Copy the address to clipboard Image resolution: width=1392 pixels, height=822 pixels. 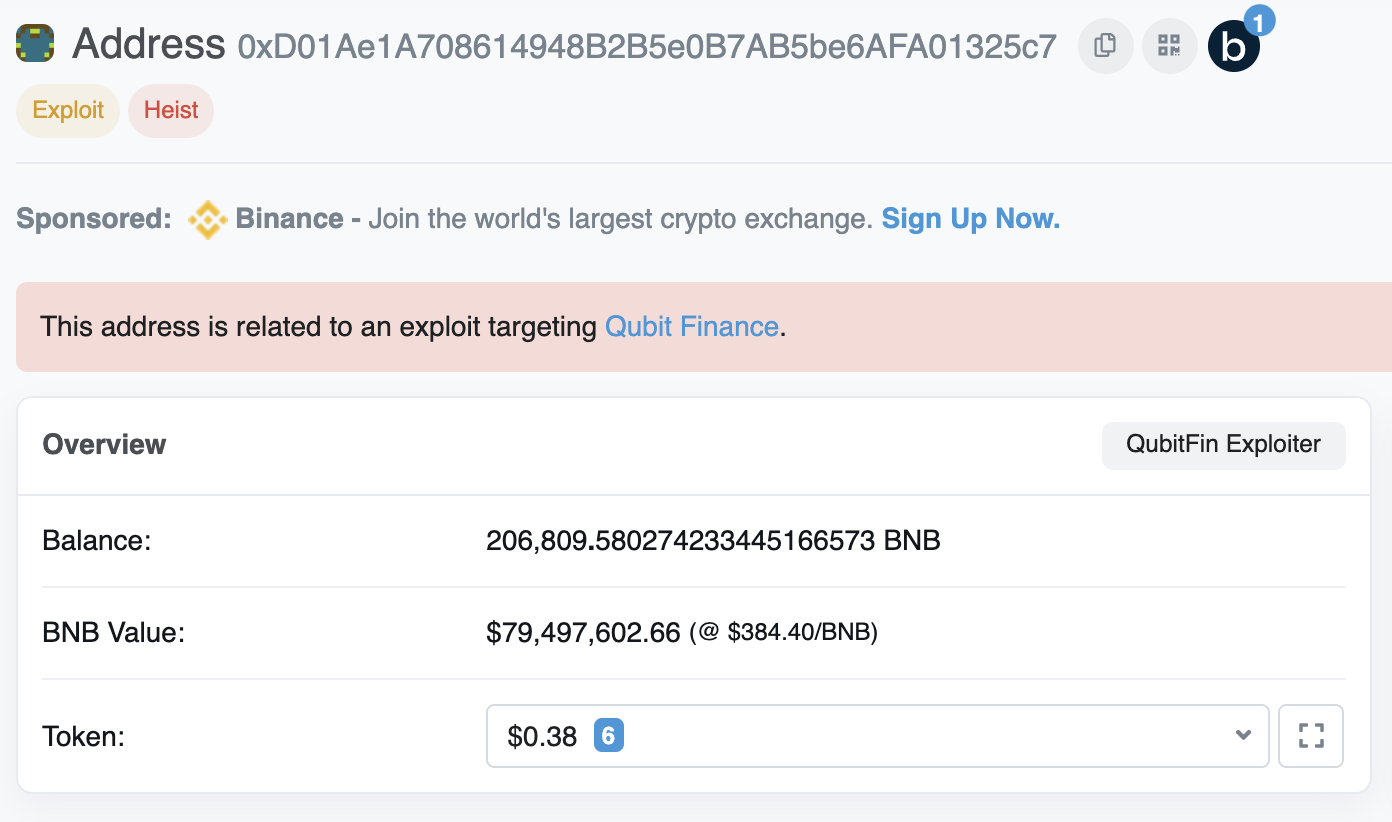pos(1105,46)
